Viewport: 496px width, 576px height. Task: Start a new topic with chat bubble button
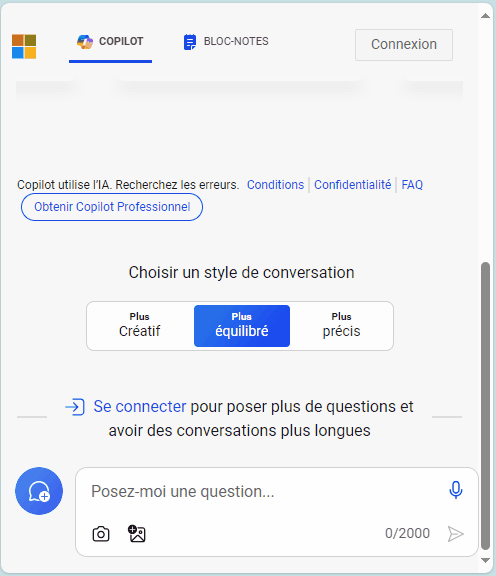[x=39, y=491]
